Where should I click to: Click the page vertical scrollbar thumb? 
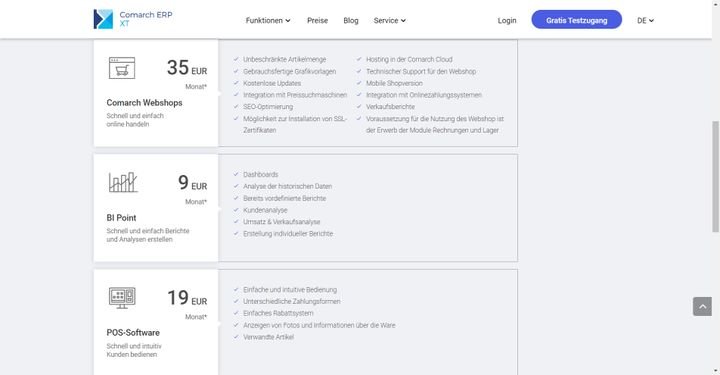tap(715, 177)
